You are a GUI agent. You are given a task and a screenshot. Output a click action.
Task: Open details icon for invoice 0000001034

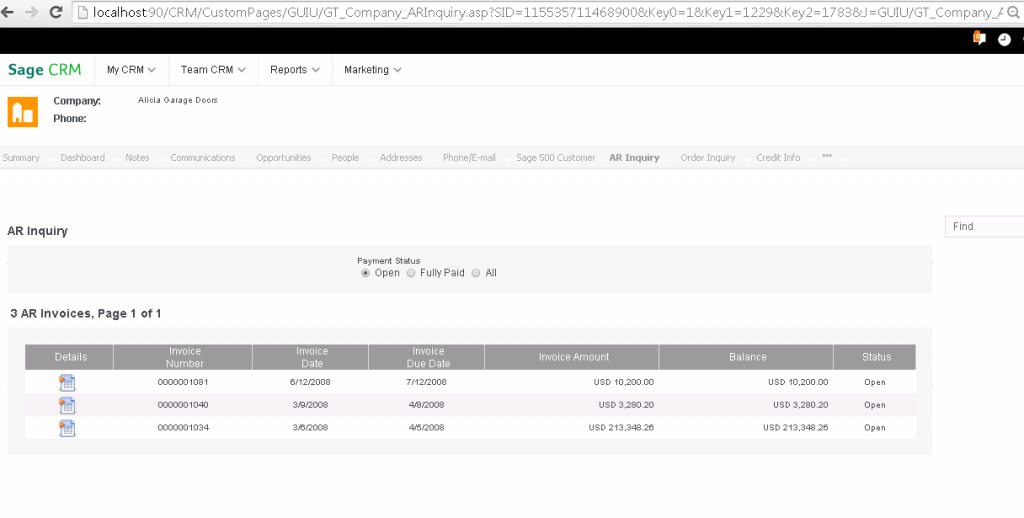coord(67,429)
